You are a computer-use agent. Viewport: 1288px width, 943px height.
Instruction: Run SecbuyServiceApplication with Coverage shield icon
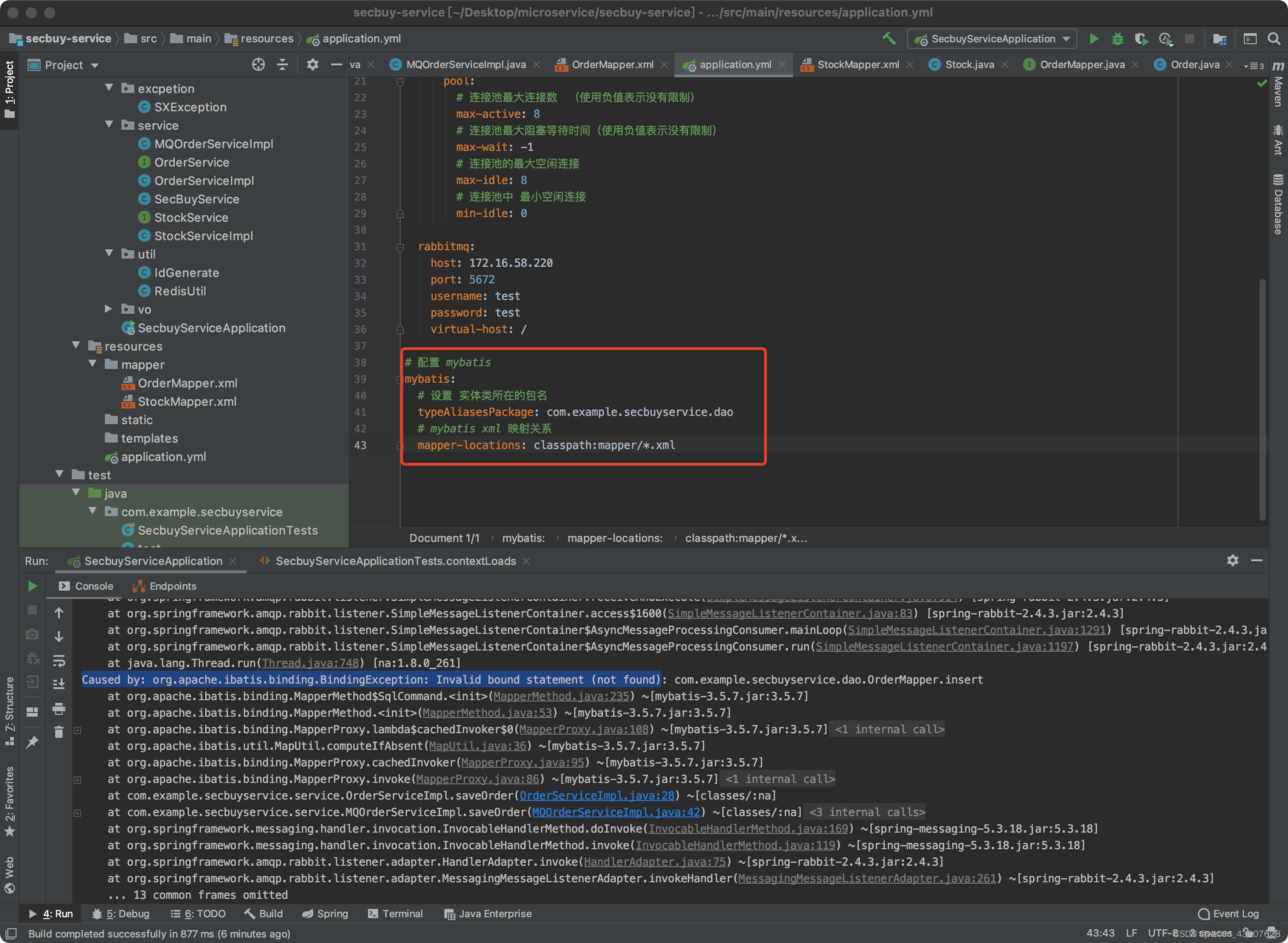pyautogui.click(x=1141, y=39)
